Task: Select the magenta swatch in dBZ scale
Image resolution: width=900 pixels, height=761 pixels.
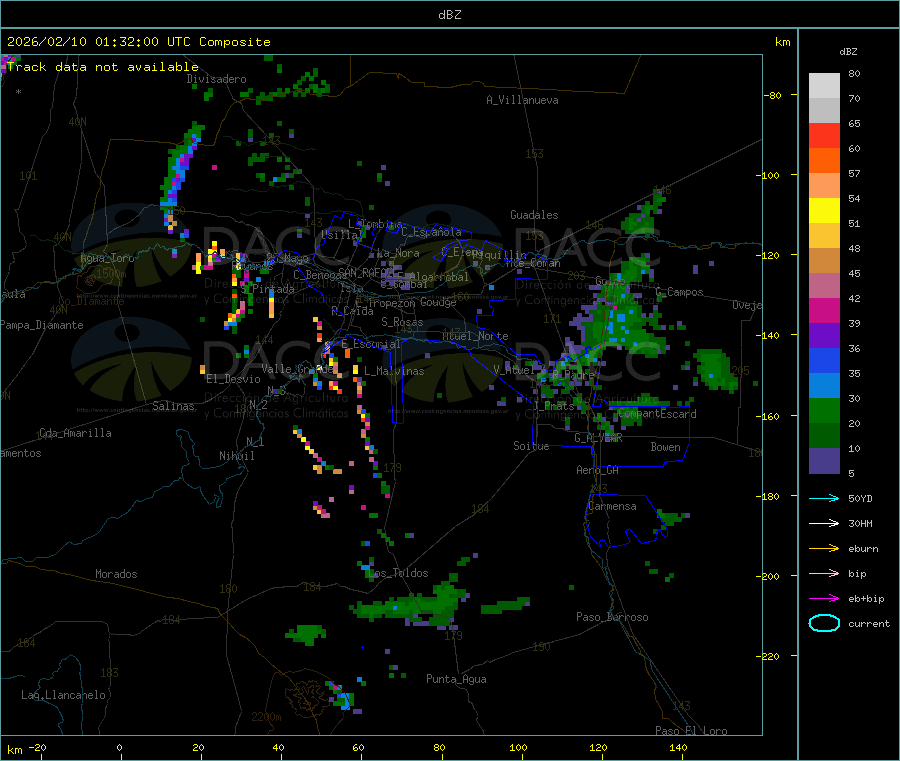Action: click(x=824, y=310)
